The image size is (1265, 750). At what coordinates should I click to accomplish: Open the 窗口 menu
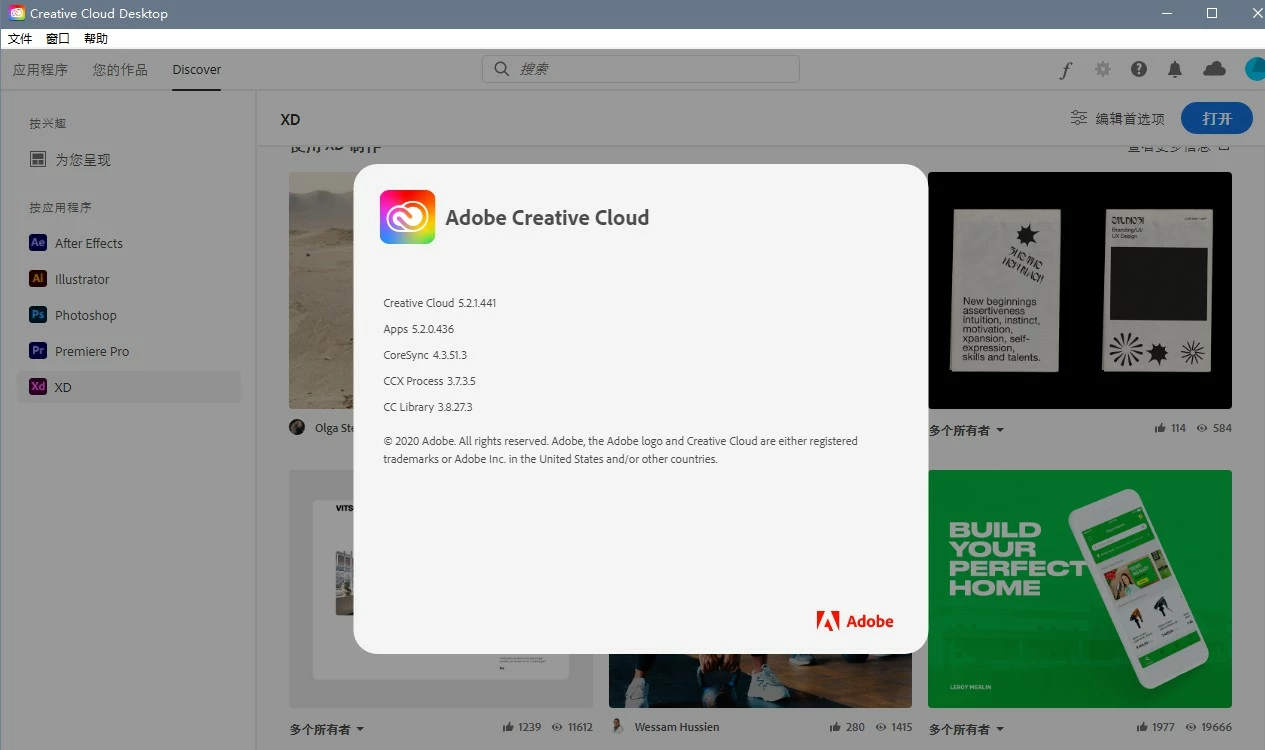point(58,39)
